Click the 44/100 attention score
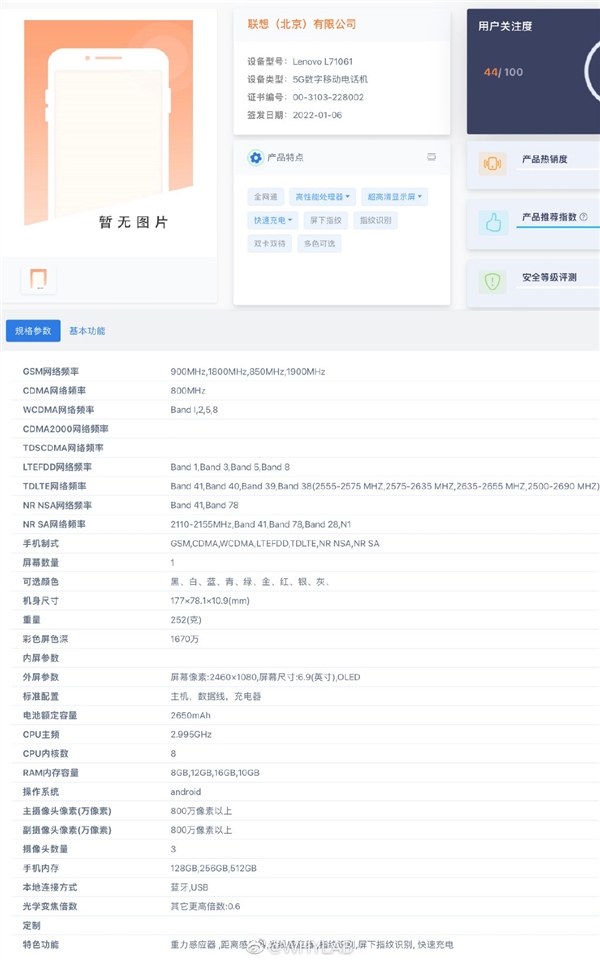600x960 pixels. click(503, 72)
